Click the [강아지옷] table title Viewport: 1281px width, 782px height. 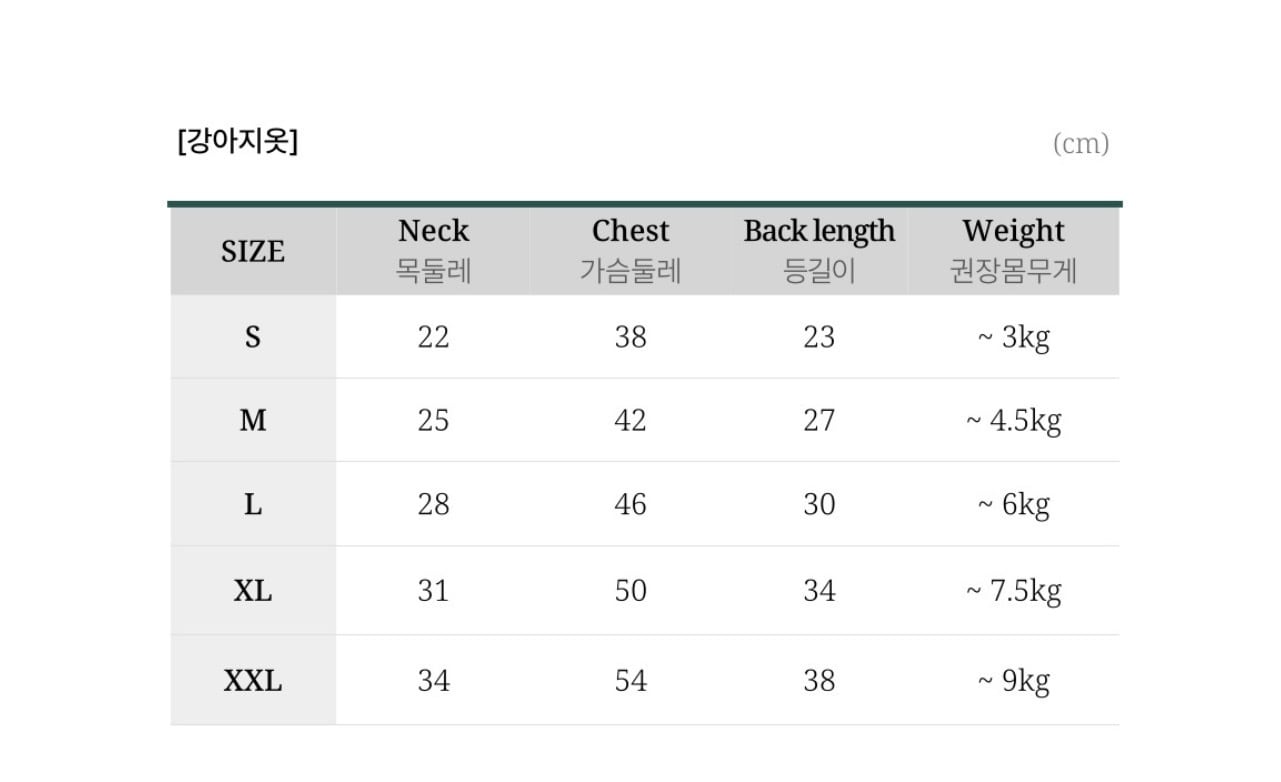238,142
